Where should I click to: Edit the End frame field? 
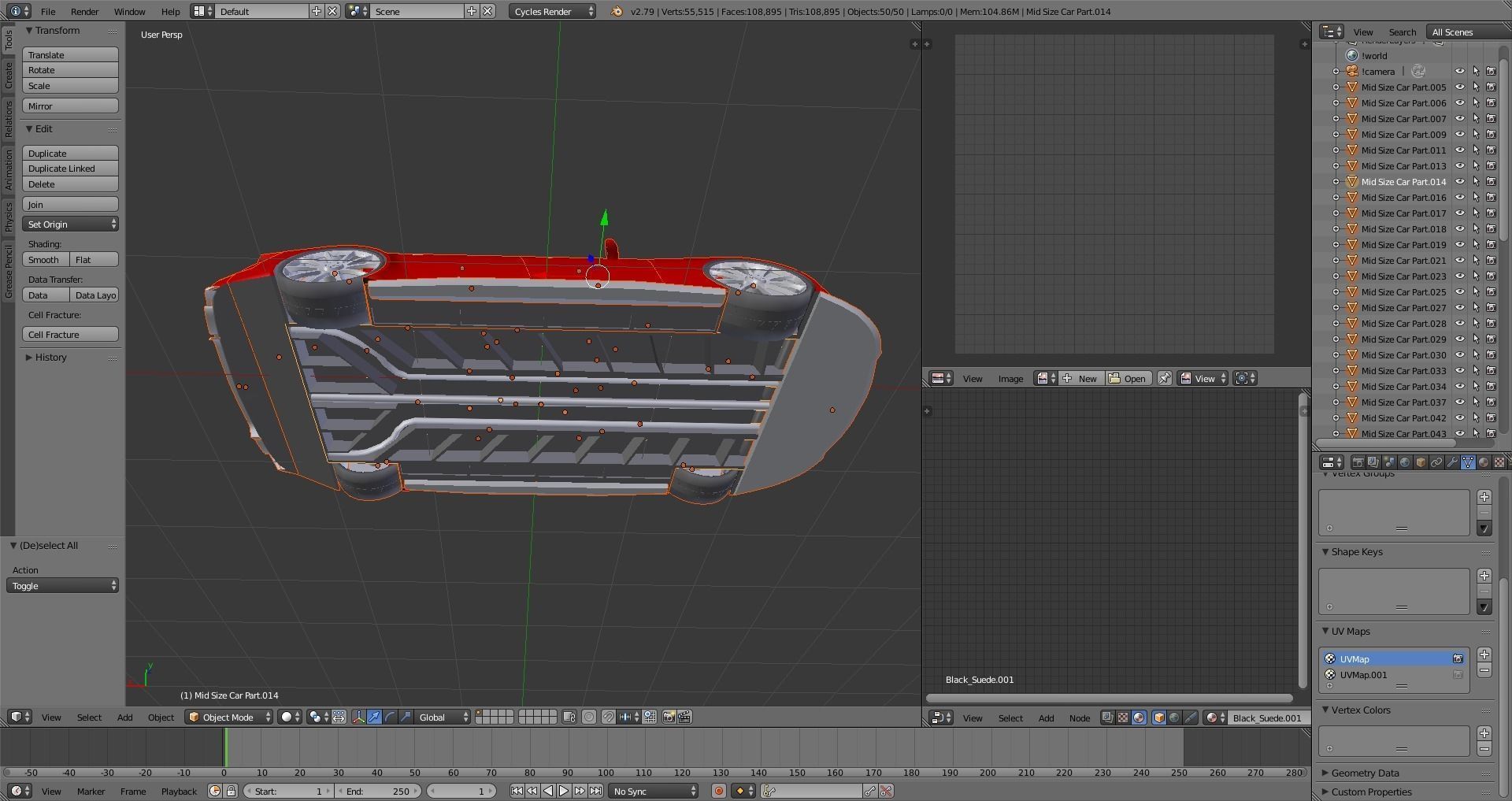[x=378, y=791]
